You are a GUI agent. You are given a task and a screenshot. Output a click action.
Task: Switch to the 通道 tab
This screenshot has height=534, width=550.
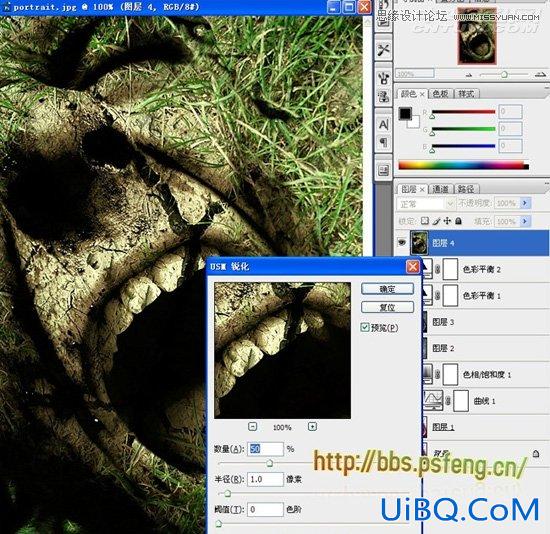[441, 189]
